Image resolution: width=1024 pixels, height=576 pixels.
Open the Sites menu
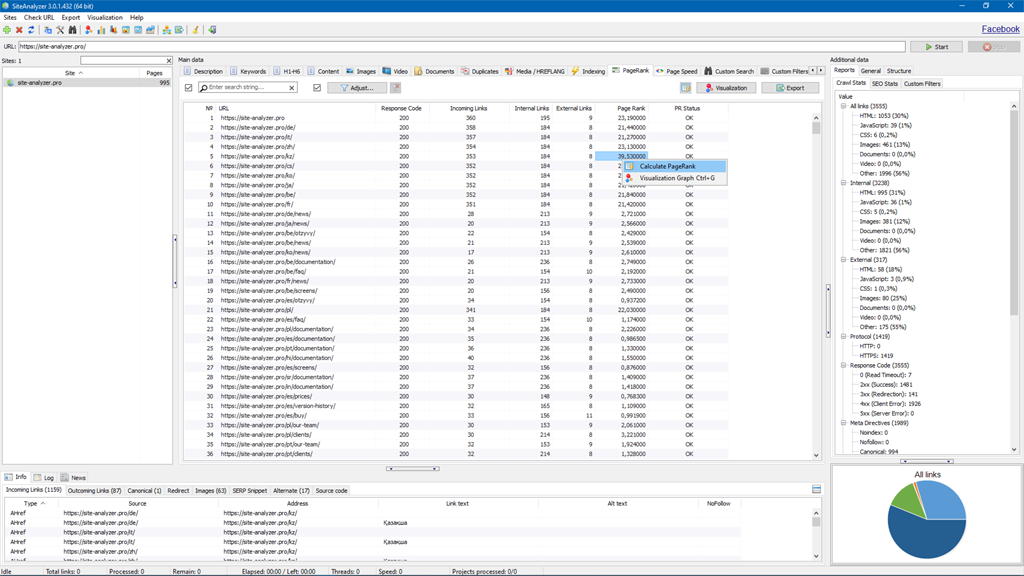point(10,18)
